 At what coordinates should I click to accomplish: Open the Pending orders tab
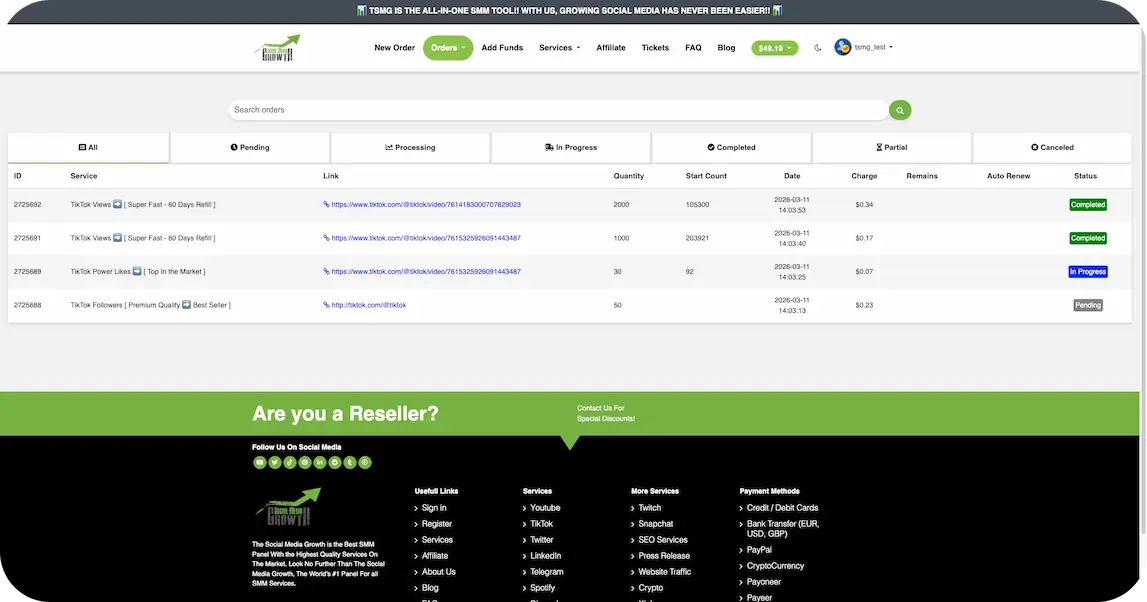click(250, 146)
